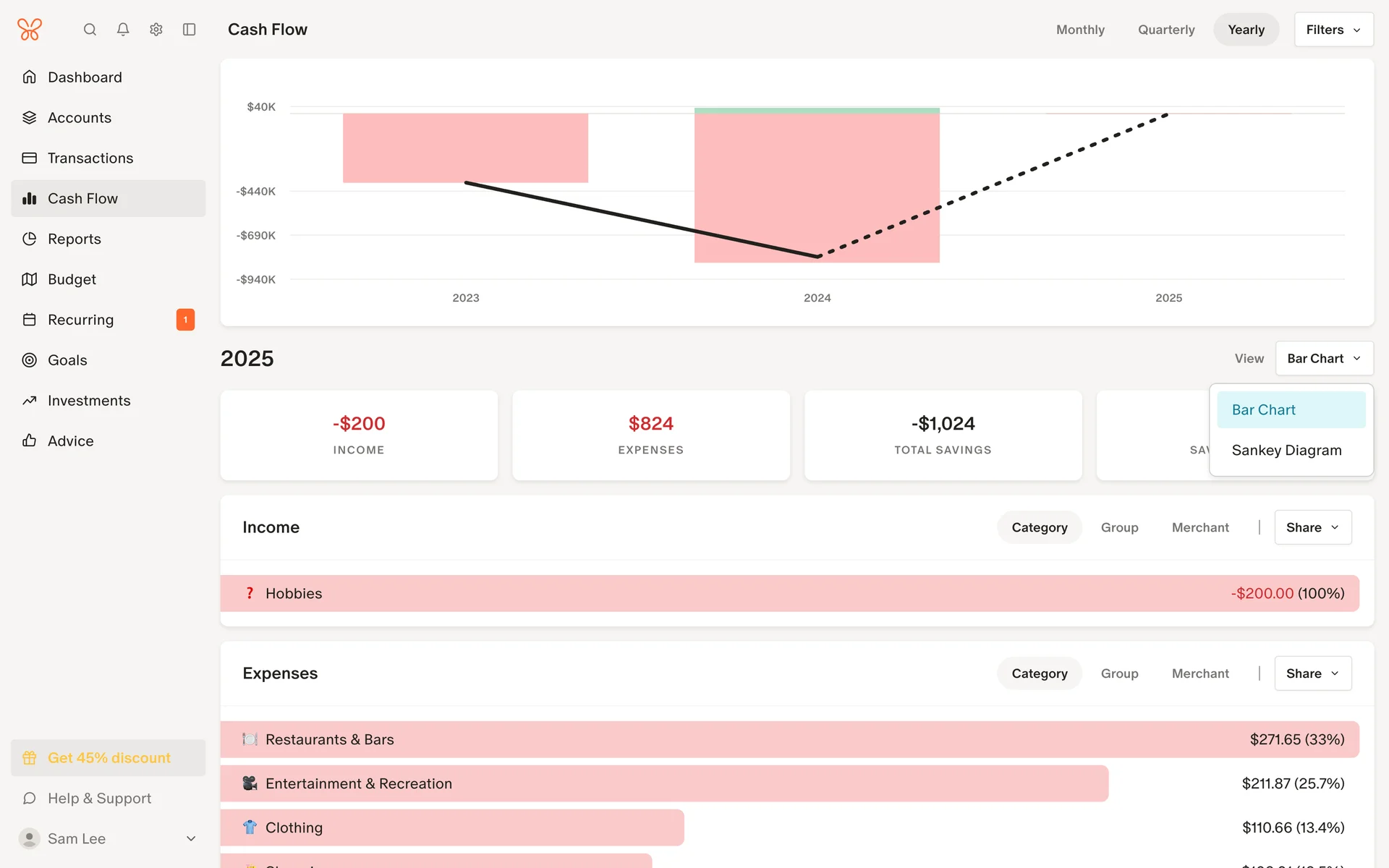Open Help & Support link
This screenshot has height=868, width=1389.
point(99,799)
